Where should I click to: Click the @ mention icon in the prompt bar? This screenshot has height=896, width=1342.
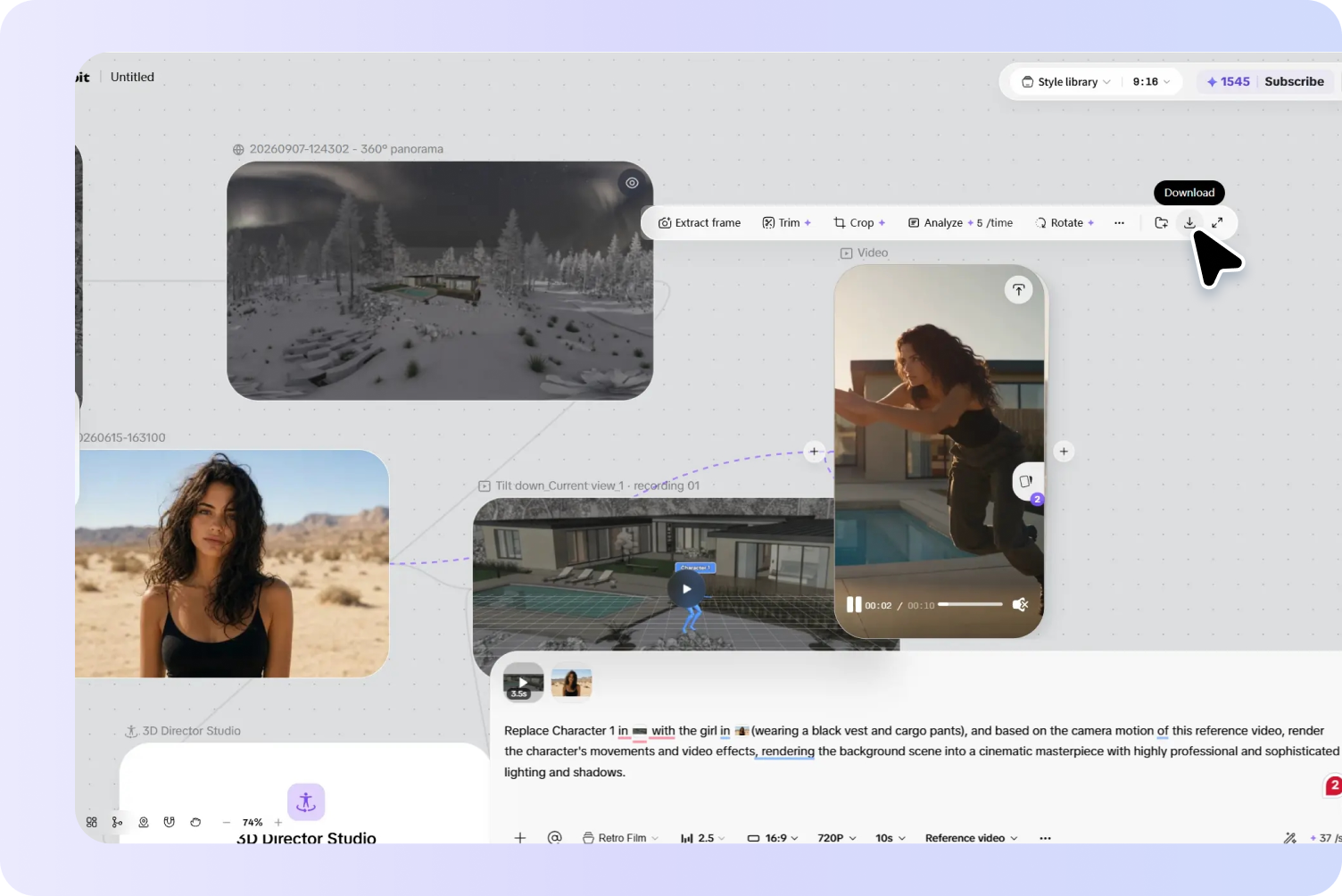(554, 838)
